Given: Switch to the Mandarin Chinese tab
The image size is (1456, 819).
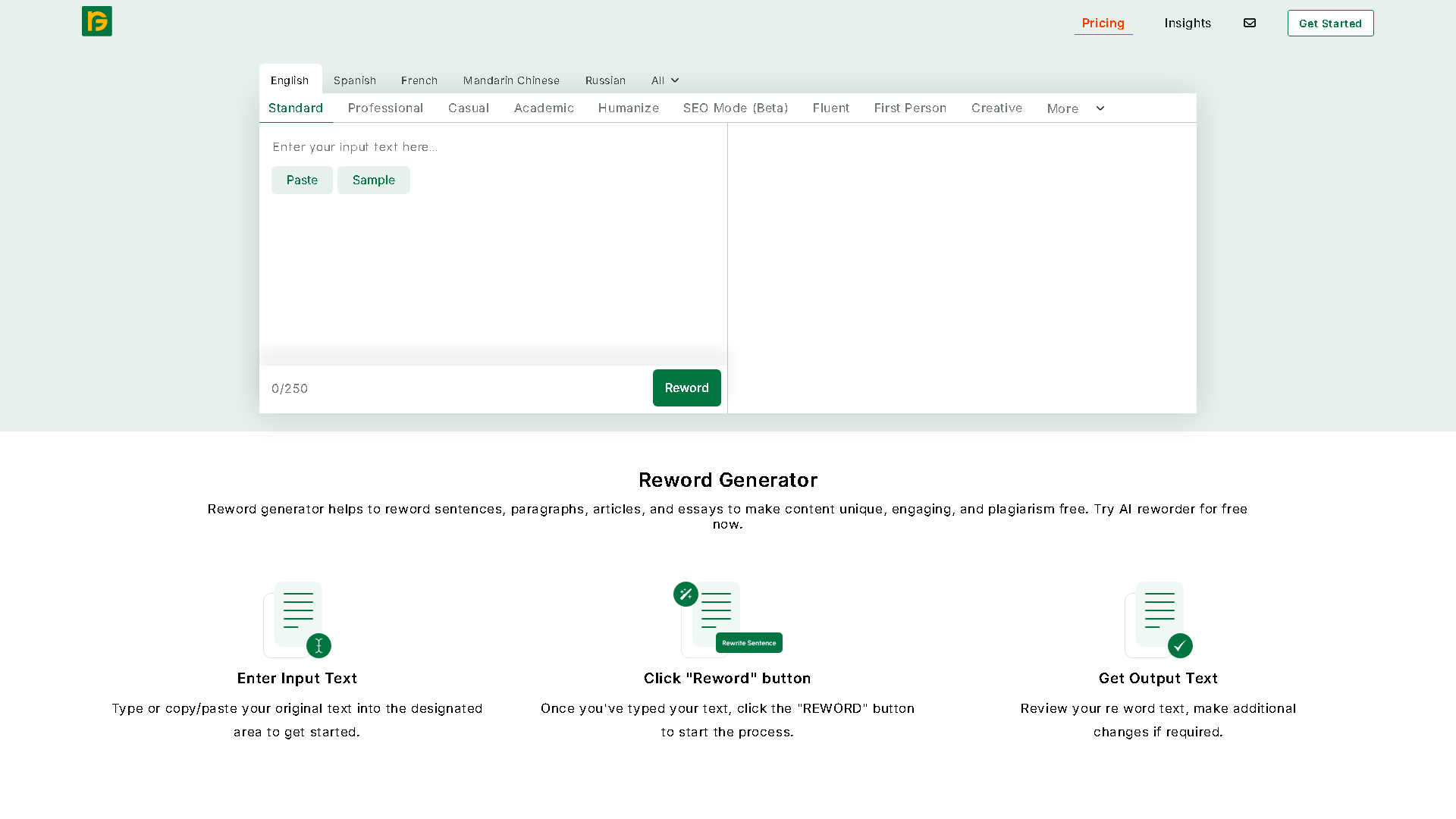Looking at the screenshot, I should pyautogui.click(x=511, y=80).
